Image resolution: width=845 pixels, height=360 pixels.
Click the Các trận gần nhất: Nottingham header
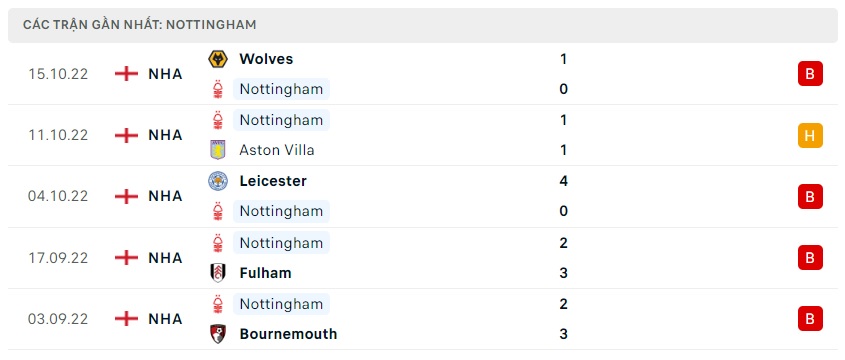click(140, 25)
